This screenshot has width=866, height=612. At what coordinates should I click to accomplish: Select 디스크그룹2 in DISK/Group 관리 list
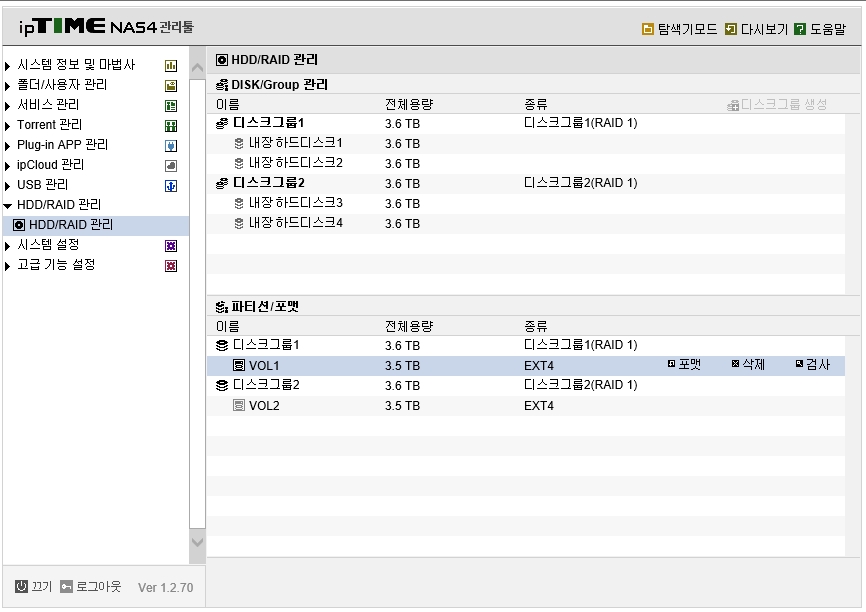[x=526, y=183]
